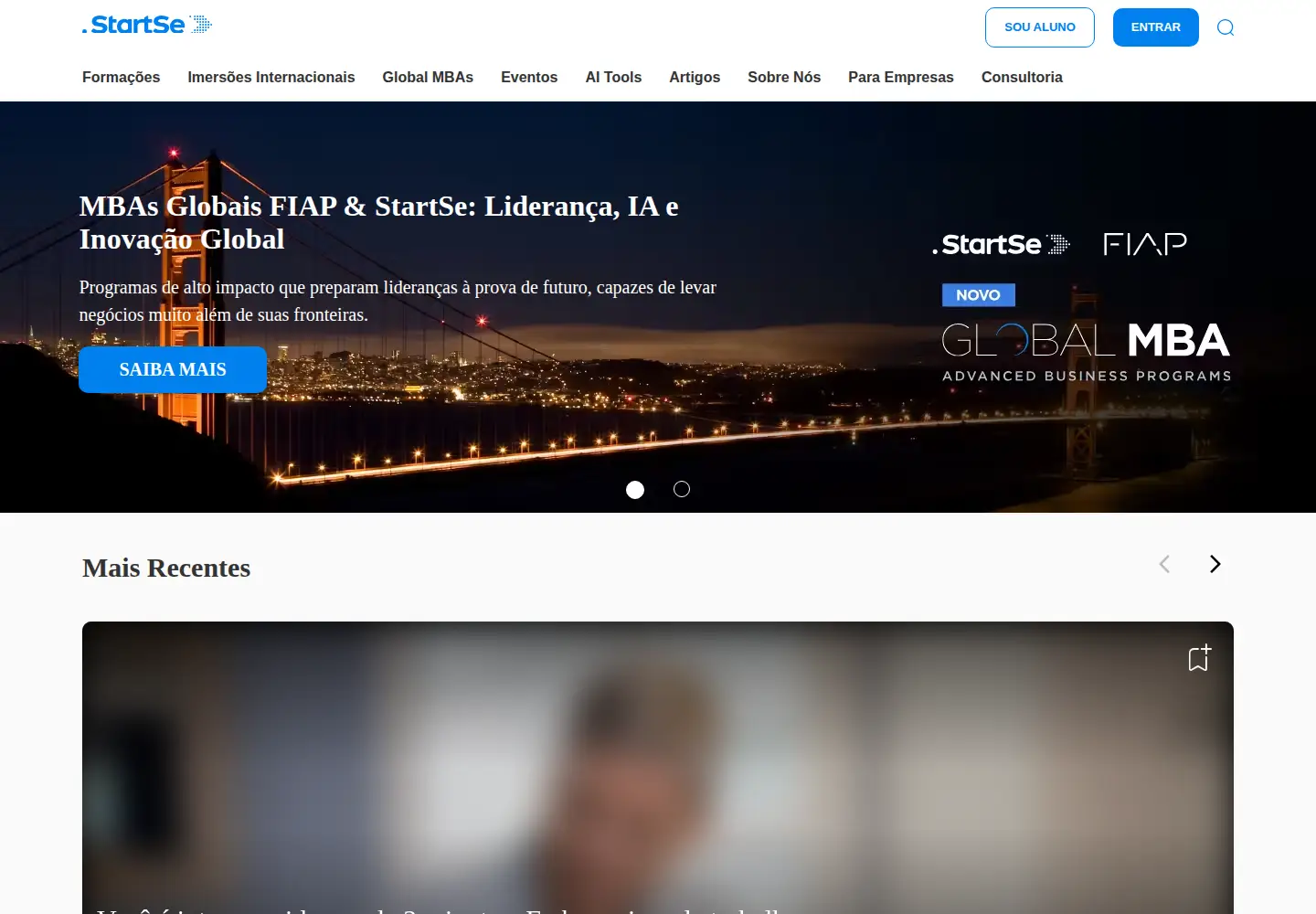
Task: Open the Formações menu
Action: point(121,78)
